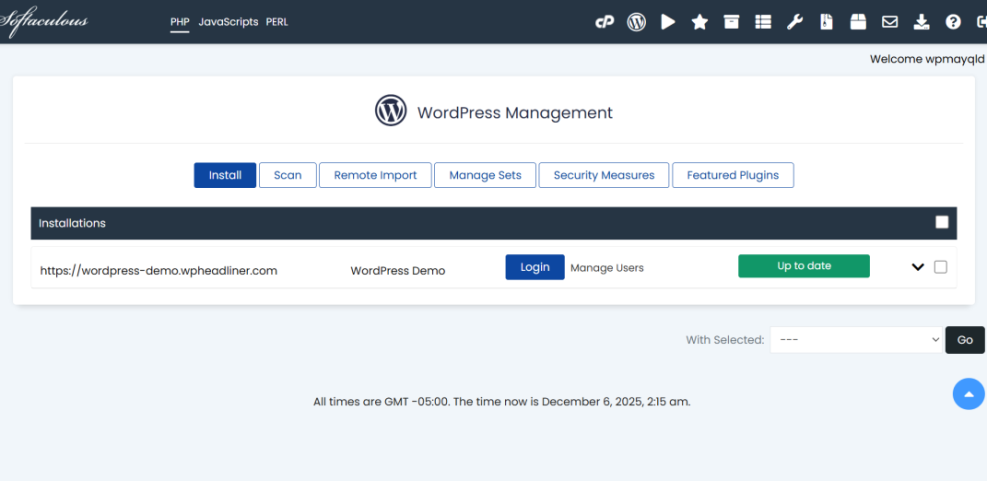
Task: Click the Install button
Action: [225, 175]
